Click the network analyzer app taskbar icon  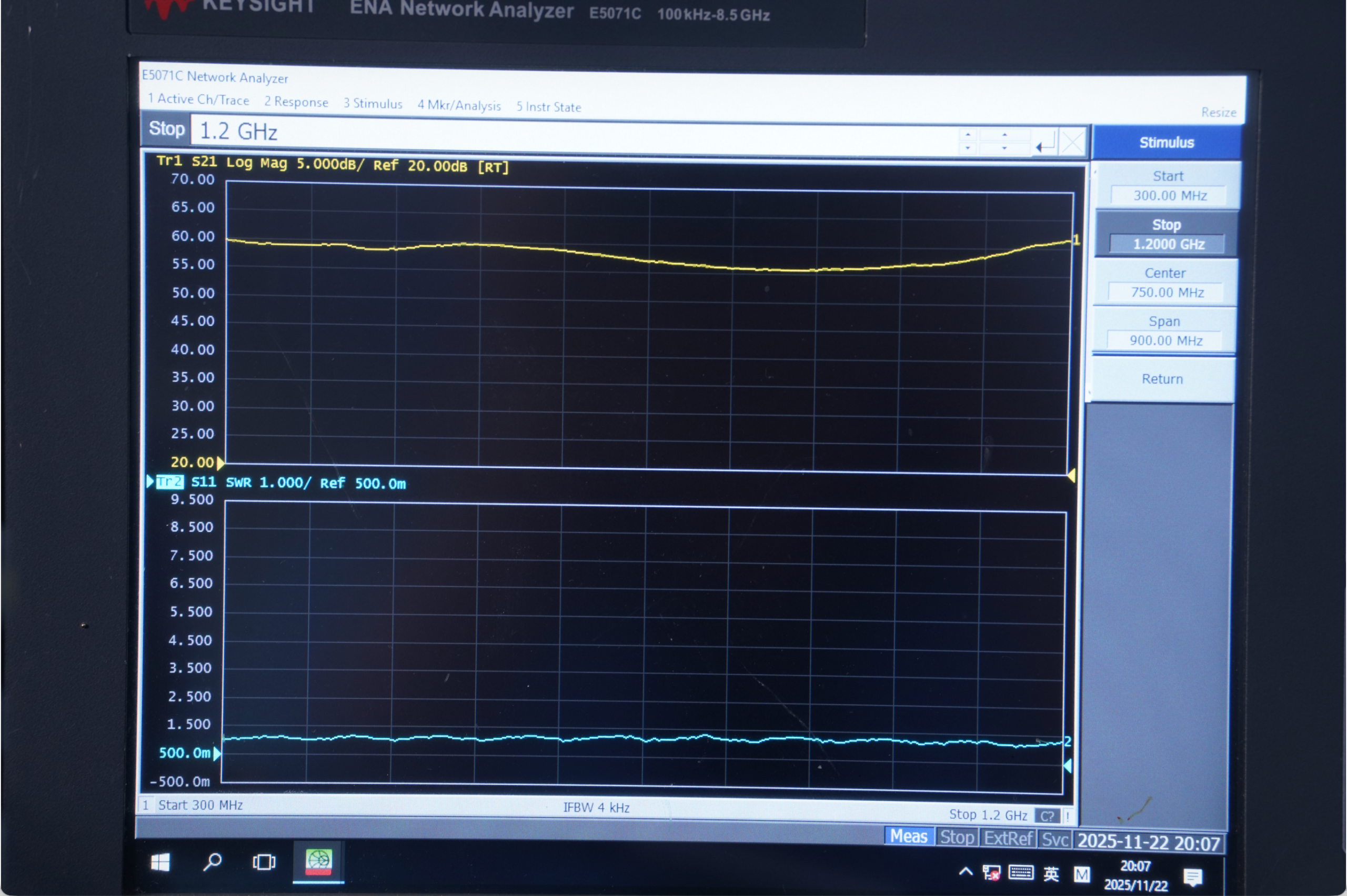[x=318, y=862]
